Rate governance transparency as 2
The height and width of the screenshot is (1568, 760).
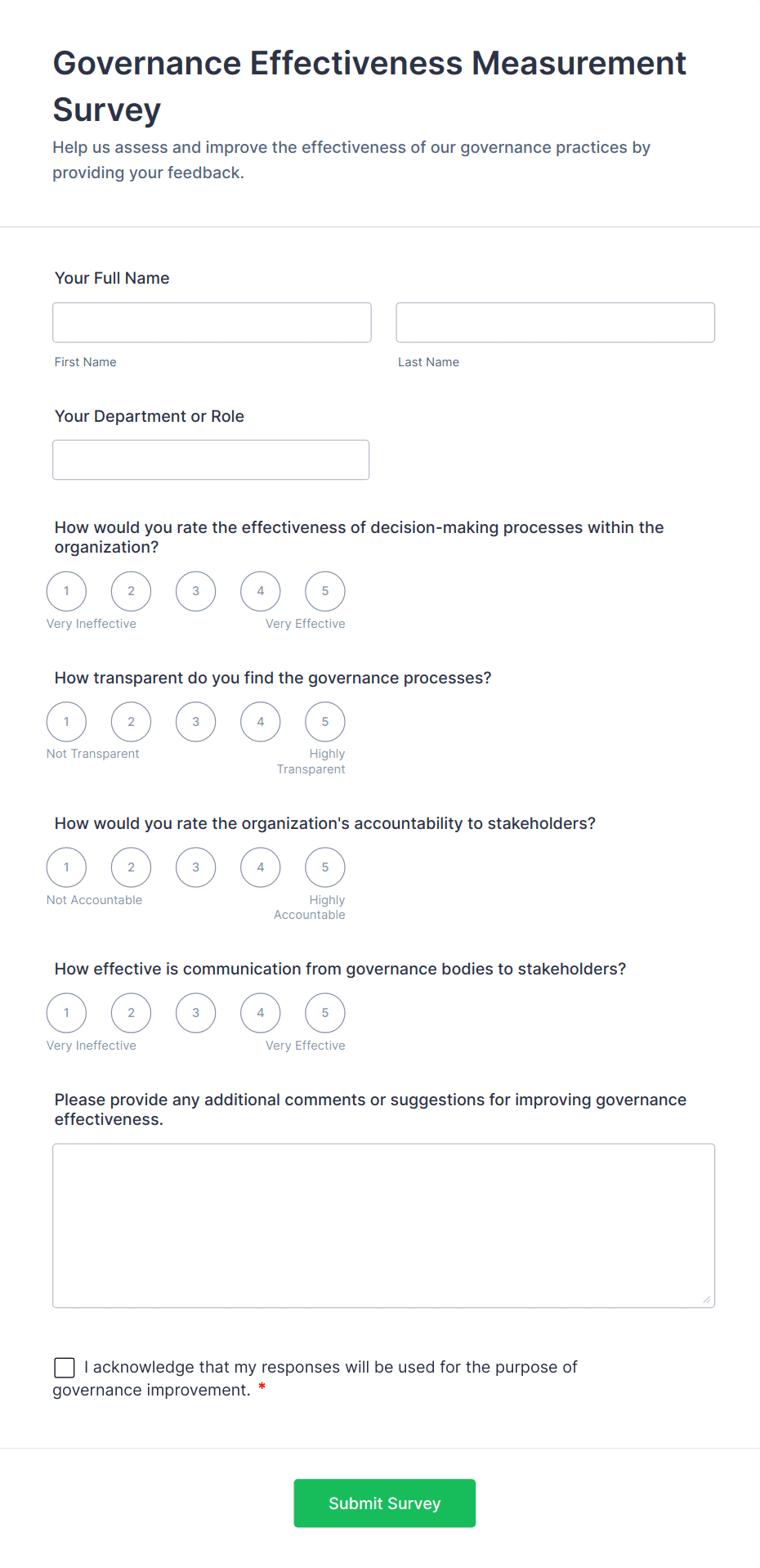pyautogui.click(x=131, y=722)
